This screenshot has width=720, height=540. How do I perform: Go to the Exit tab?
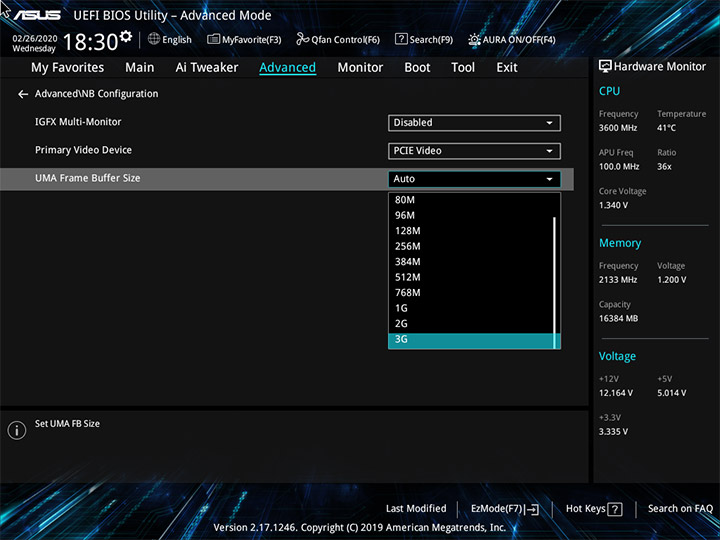(x=507, y=68)
